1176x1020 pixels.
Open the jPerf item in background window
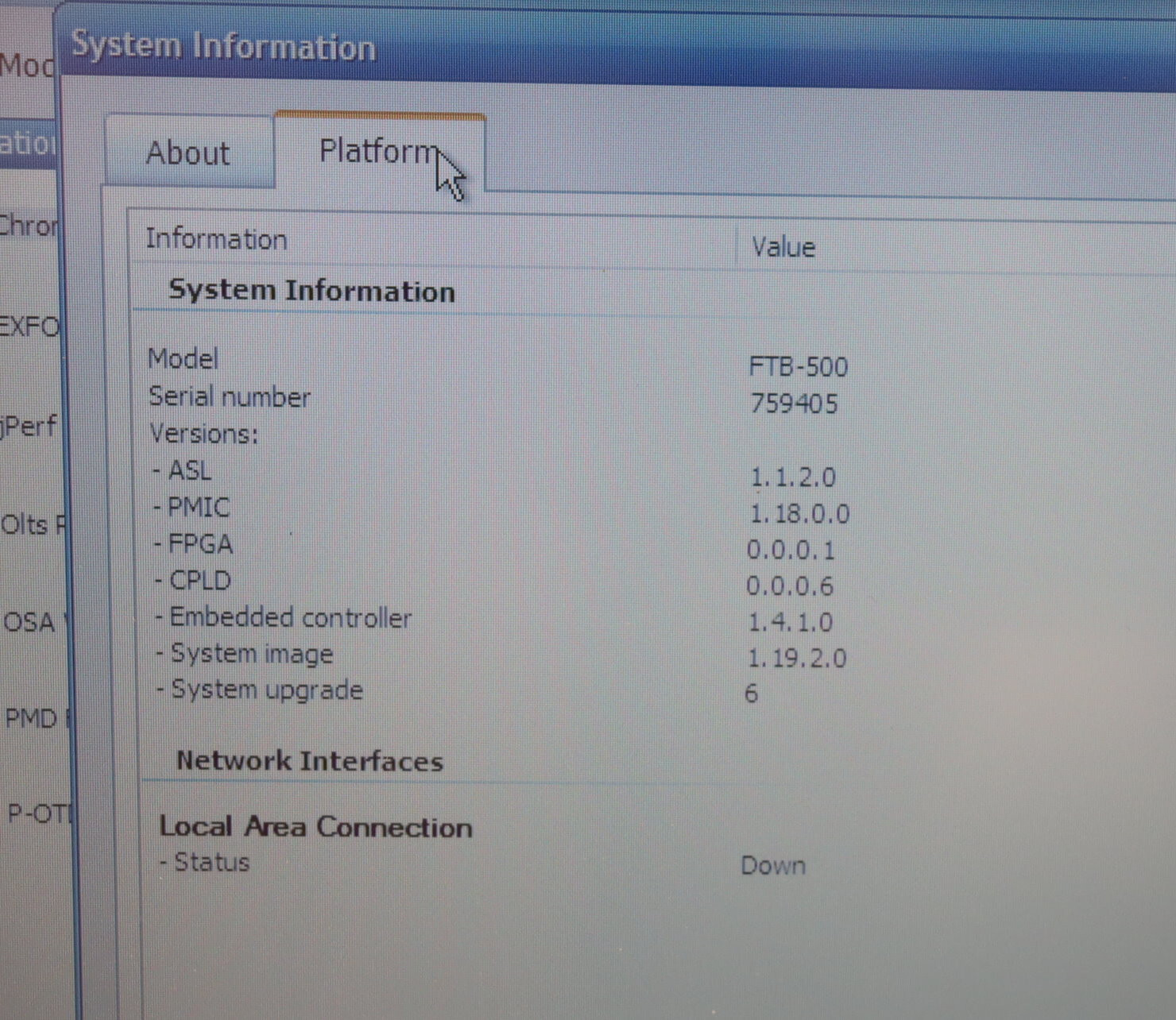tap(29, 427)
